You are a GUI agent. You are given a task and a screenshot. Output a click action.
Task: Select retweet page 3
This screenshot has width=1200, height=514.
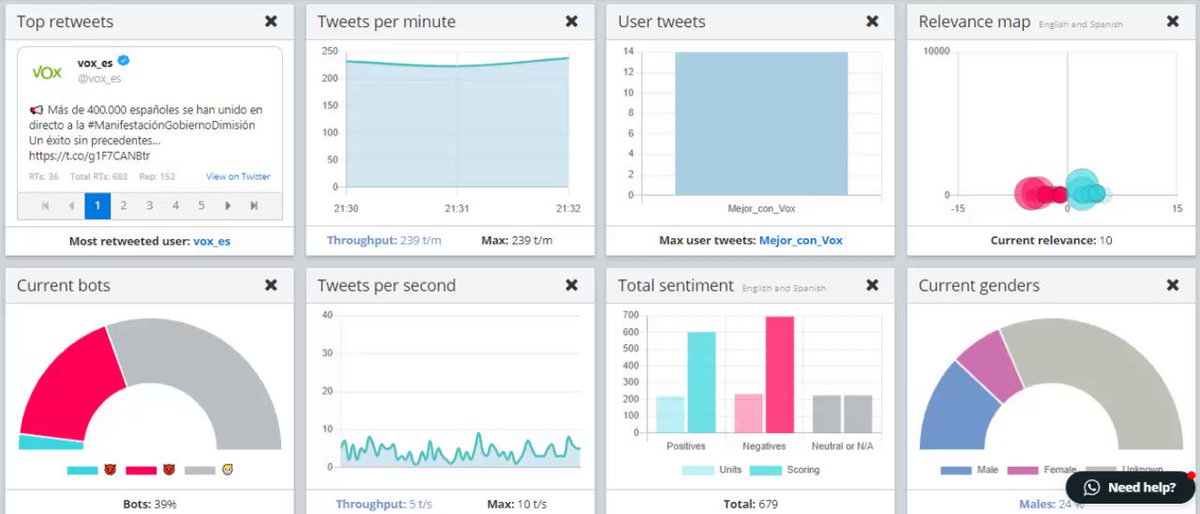tap(149, 205)
